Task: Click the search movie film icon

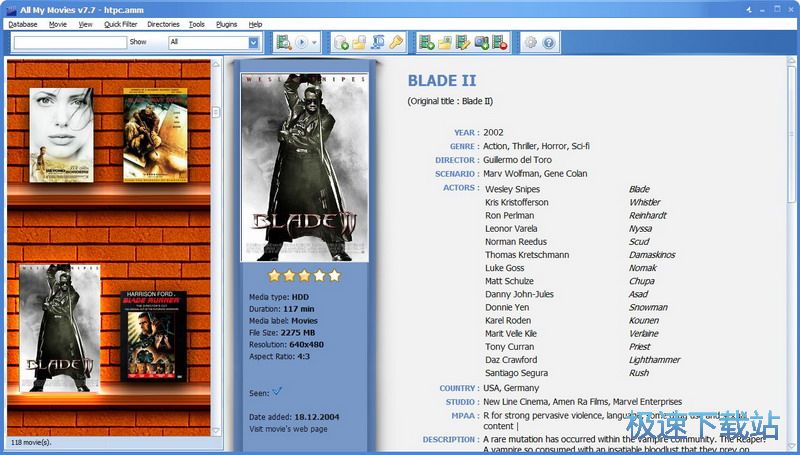Action: click(x=283, y=42)
